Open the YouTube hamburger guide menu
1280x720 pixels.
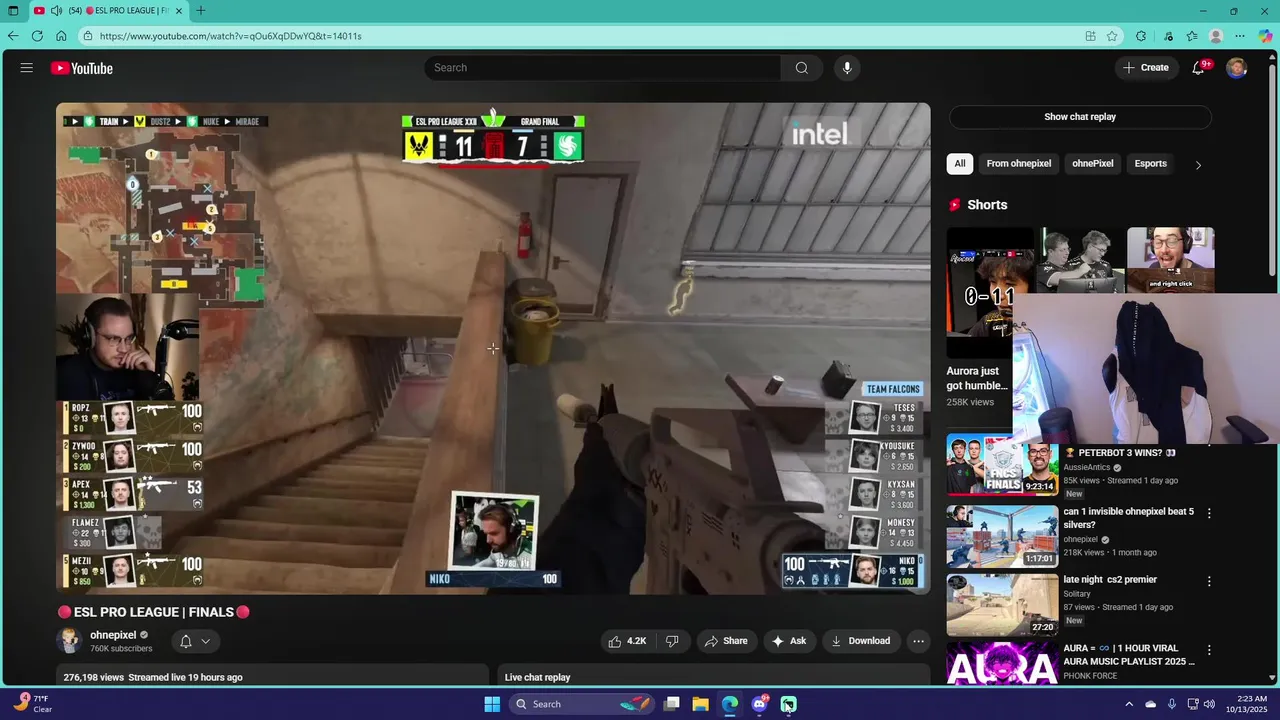(x=27, y=68)
